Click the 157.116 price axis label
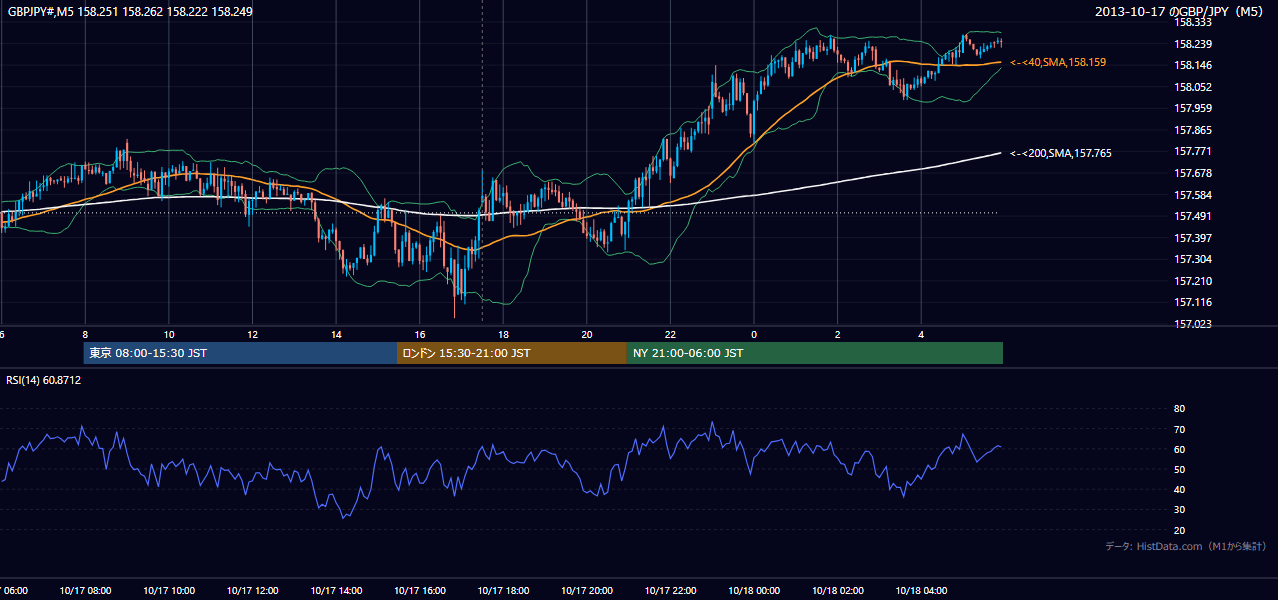1278x600 pixels. point(1193,302)
